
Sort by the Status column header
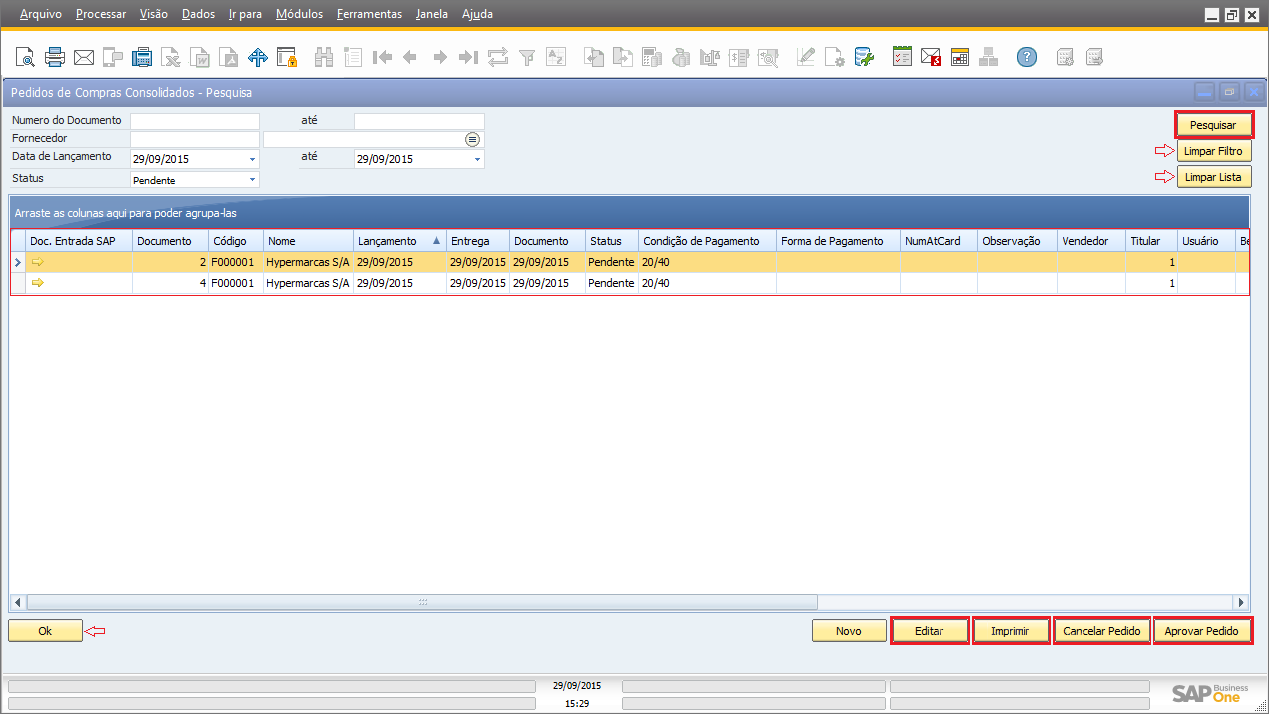[x=612, y=241]
